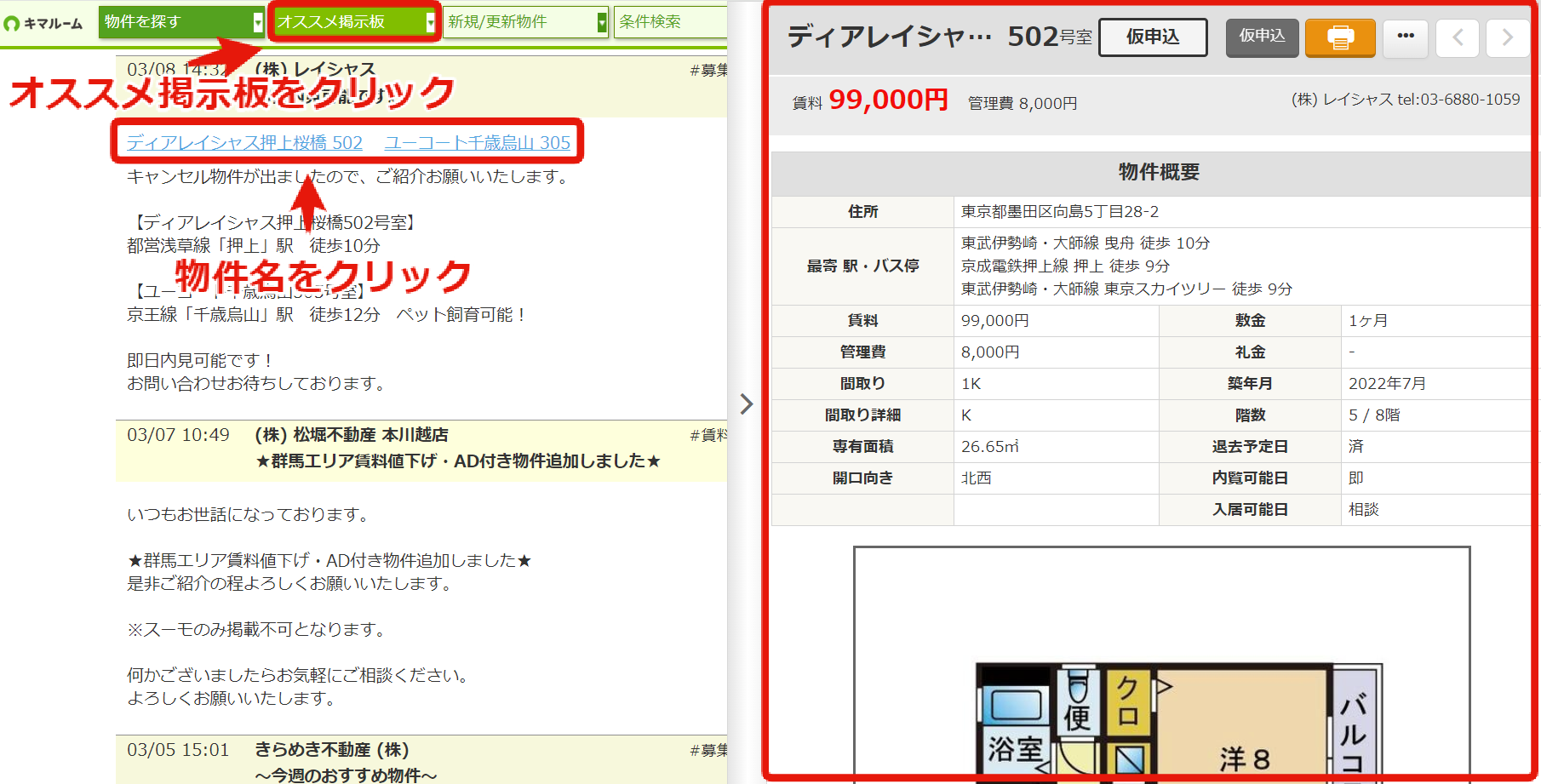Click the 502号室 room number in title
This screenshot has width=1541, height=784.
point(1050,37)
